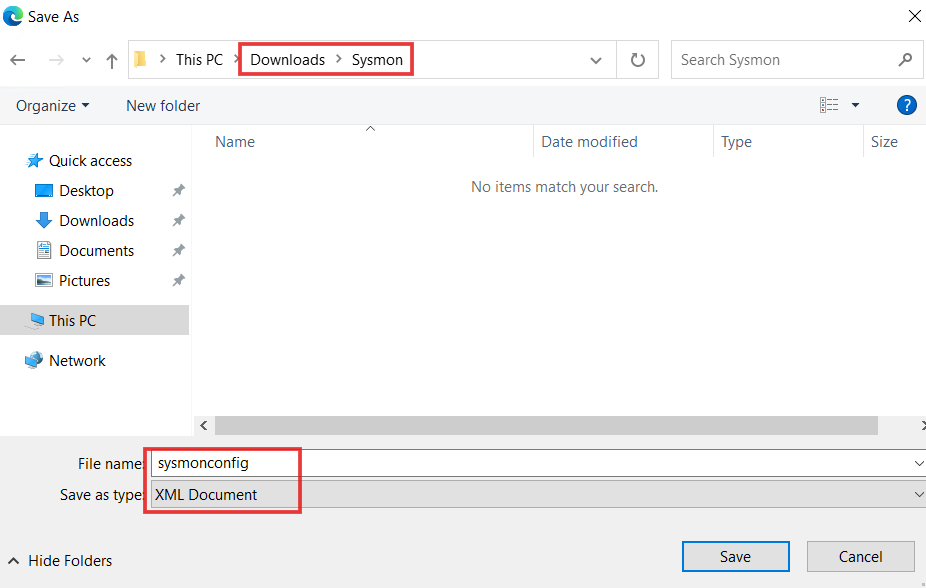Click the search magnifier icon
Screen dimensions: 926x588
pos(905,60)
